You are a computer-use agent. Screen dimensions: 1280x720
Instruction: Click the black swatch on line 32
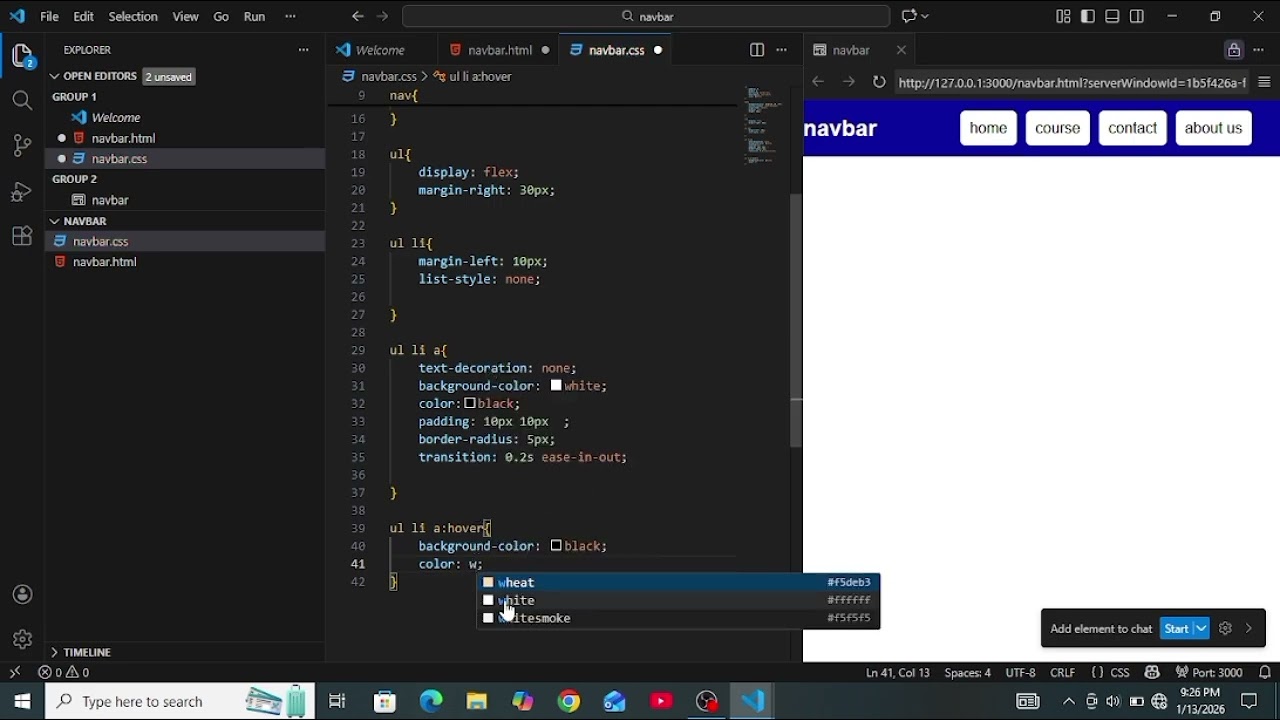coord(469,403)
